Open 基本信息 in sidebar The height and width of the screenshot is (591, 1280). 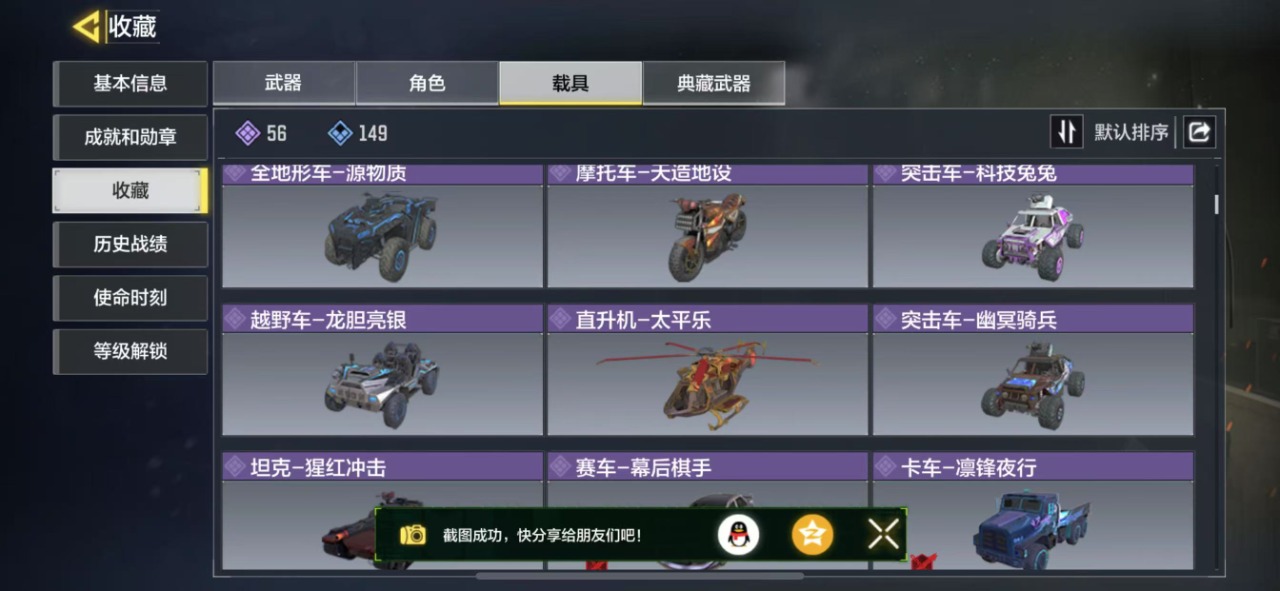(x=130, y=83)
